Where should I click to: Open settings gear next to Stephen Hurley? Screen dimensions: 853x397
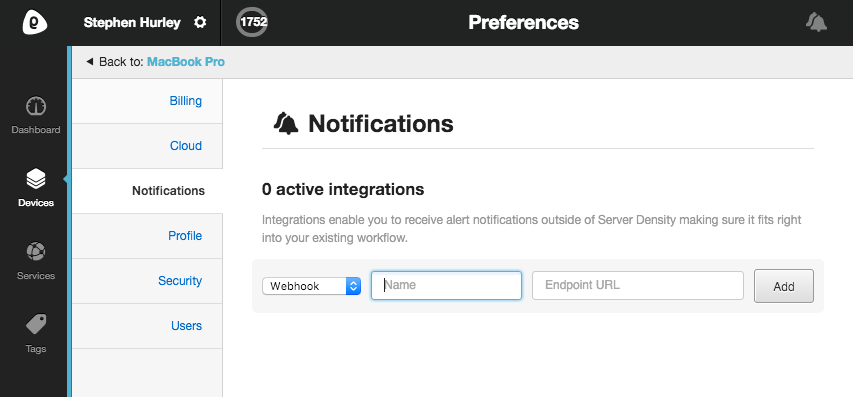[x=200, y=23]
